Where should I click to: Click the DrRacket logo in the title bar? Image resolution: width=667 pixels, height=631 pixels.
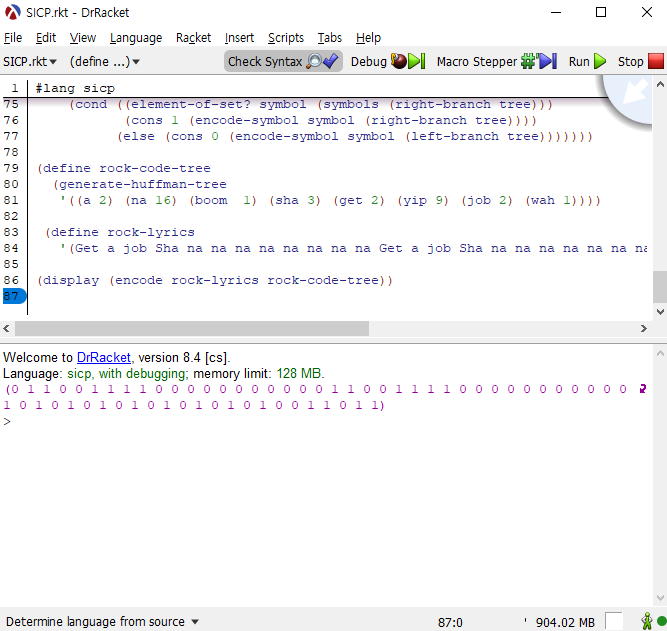coord(13,13)
